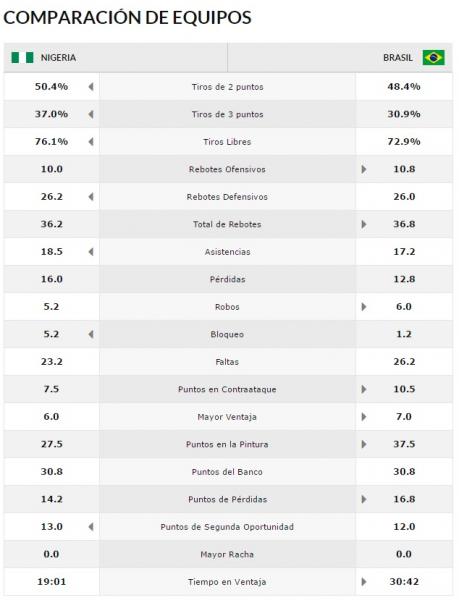
Task: Click arrow beside Nigeria's 18.5 assists
Action: [x=91, y=252]
